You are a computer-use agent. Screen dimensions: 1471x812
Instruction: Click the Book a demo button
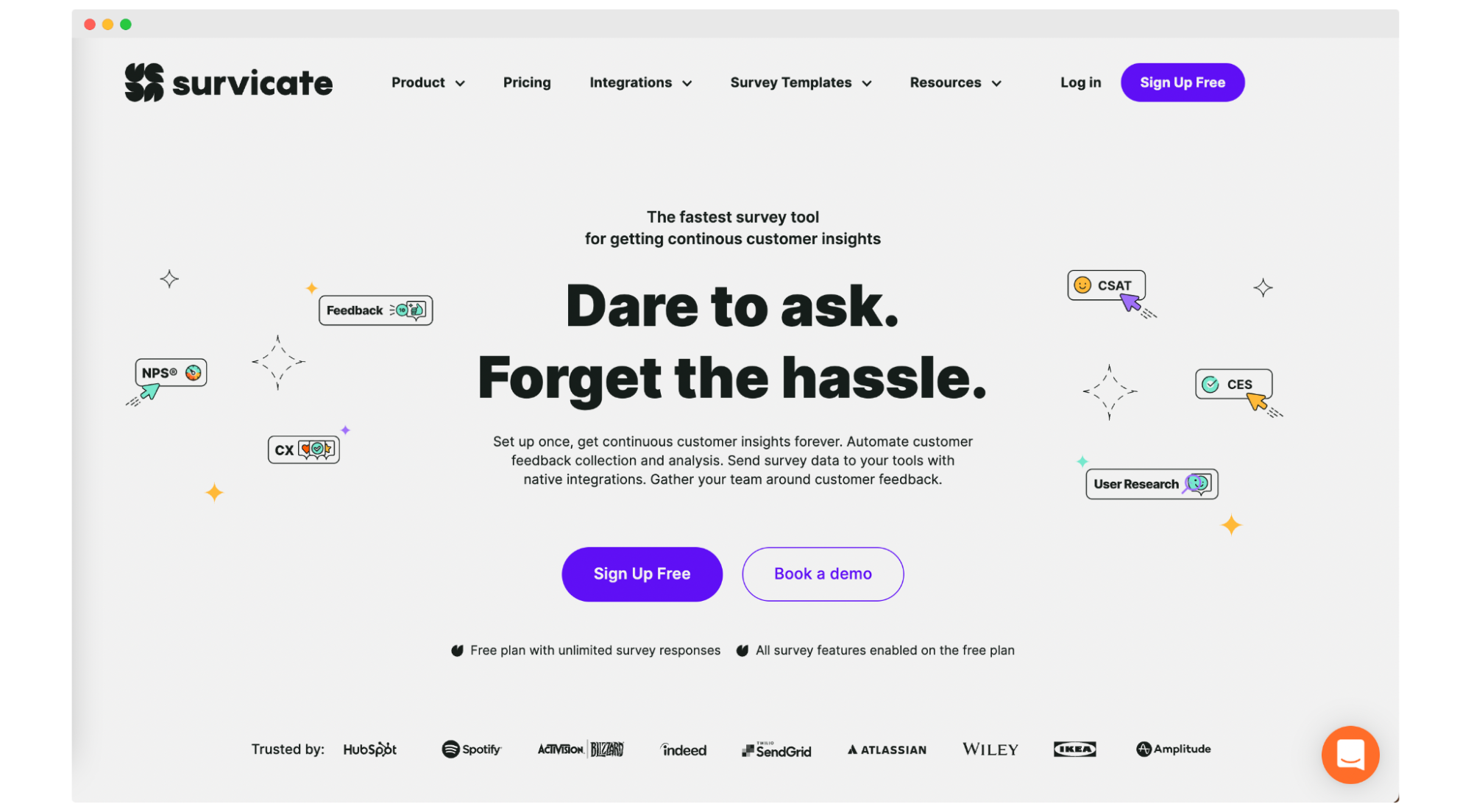tap(823, 573)
